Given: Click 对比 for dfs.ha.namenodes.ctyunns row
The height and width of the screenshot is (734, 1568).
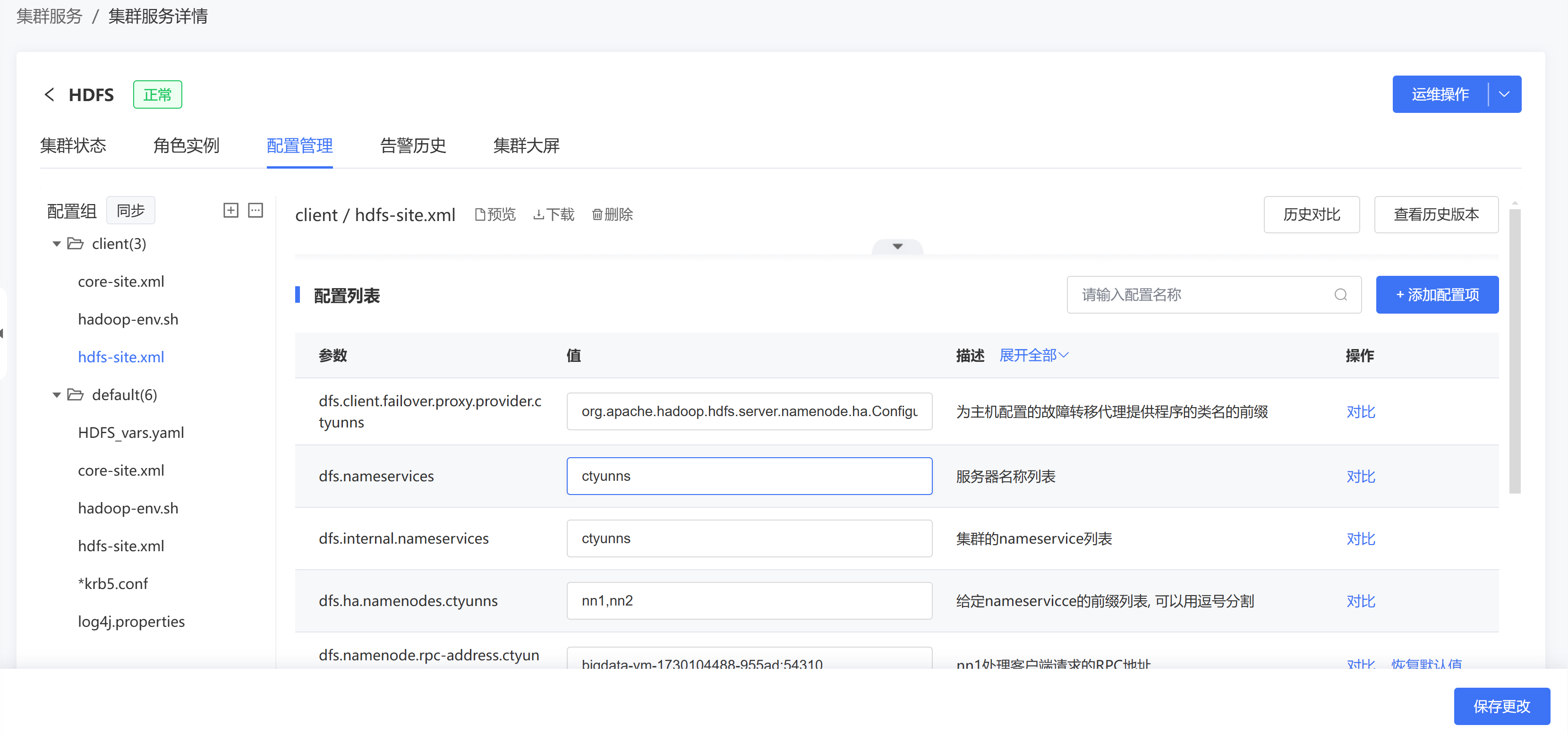Looking at the screenshot, I should click(1361, 601).
